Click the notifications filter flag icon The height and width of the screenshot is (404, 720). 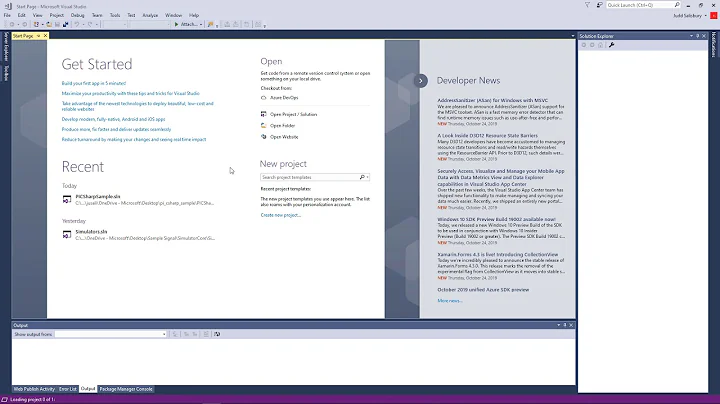[x=587, y=5]
